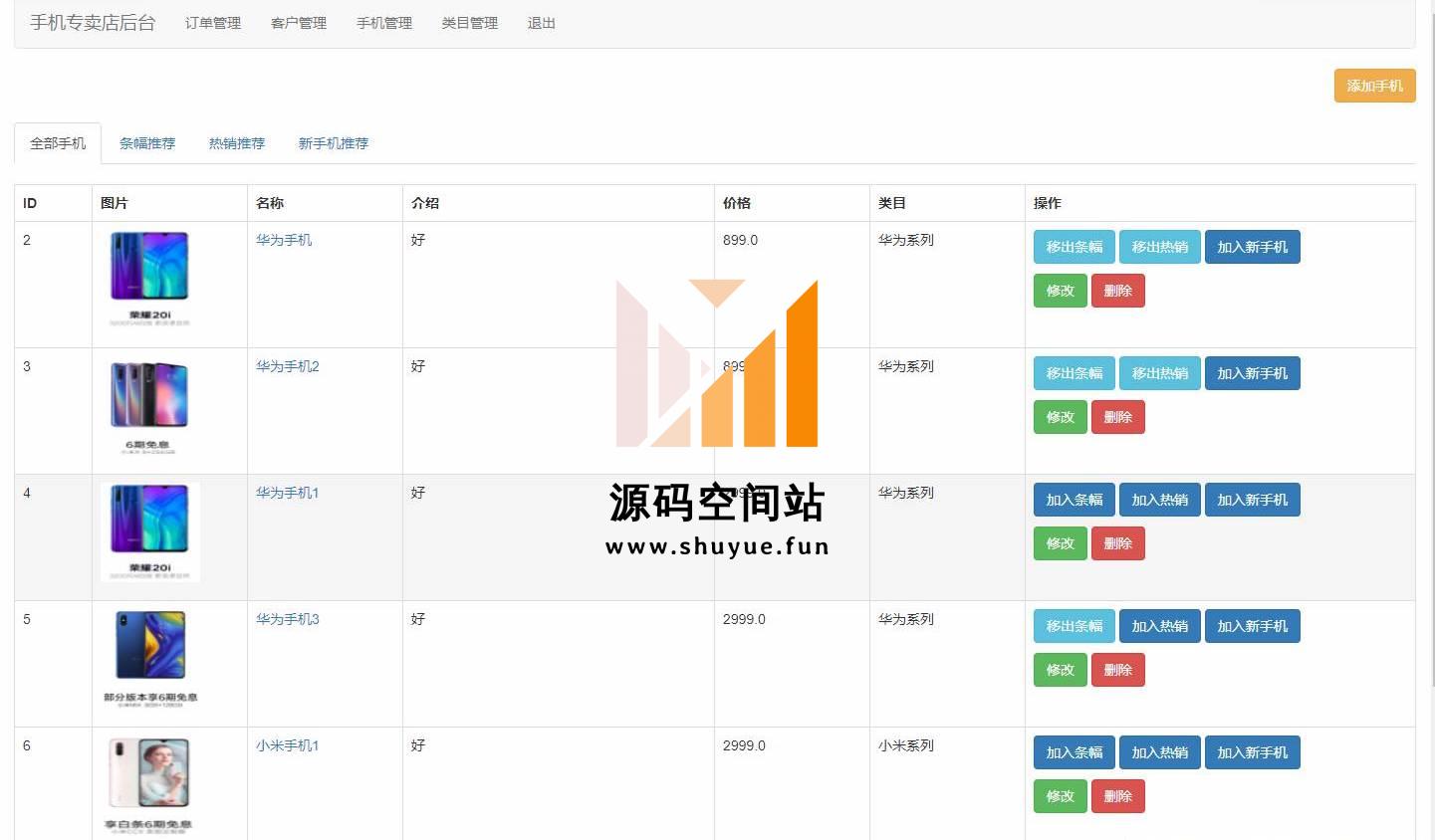This screenshot has width=1435, height=840.
Task: Click the 添加手机 button
Action: click(x=1374, y=86)
